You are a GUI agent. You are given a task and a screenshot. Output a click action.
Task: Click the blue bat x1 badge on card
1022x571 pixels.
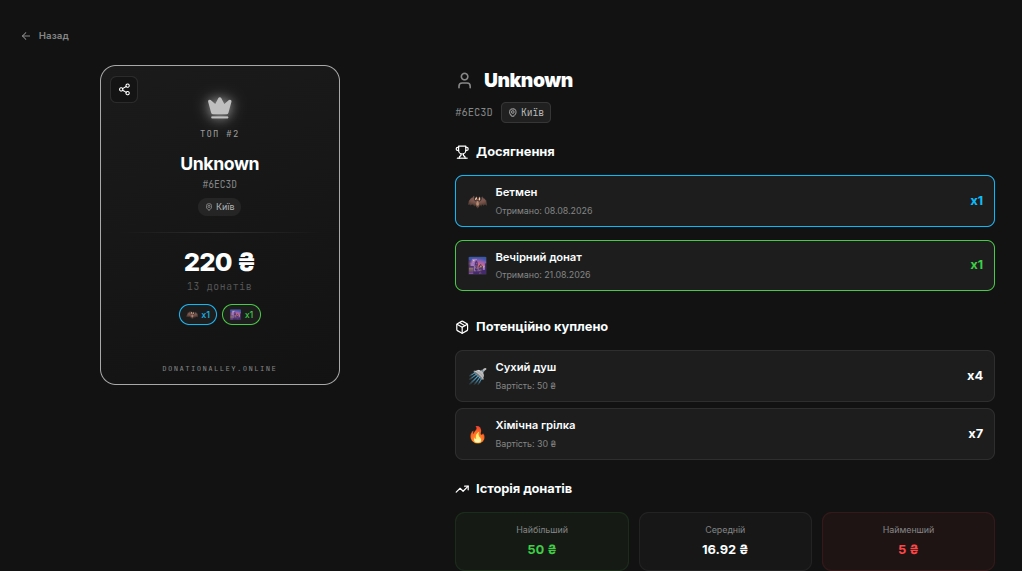tap(198, 315)
